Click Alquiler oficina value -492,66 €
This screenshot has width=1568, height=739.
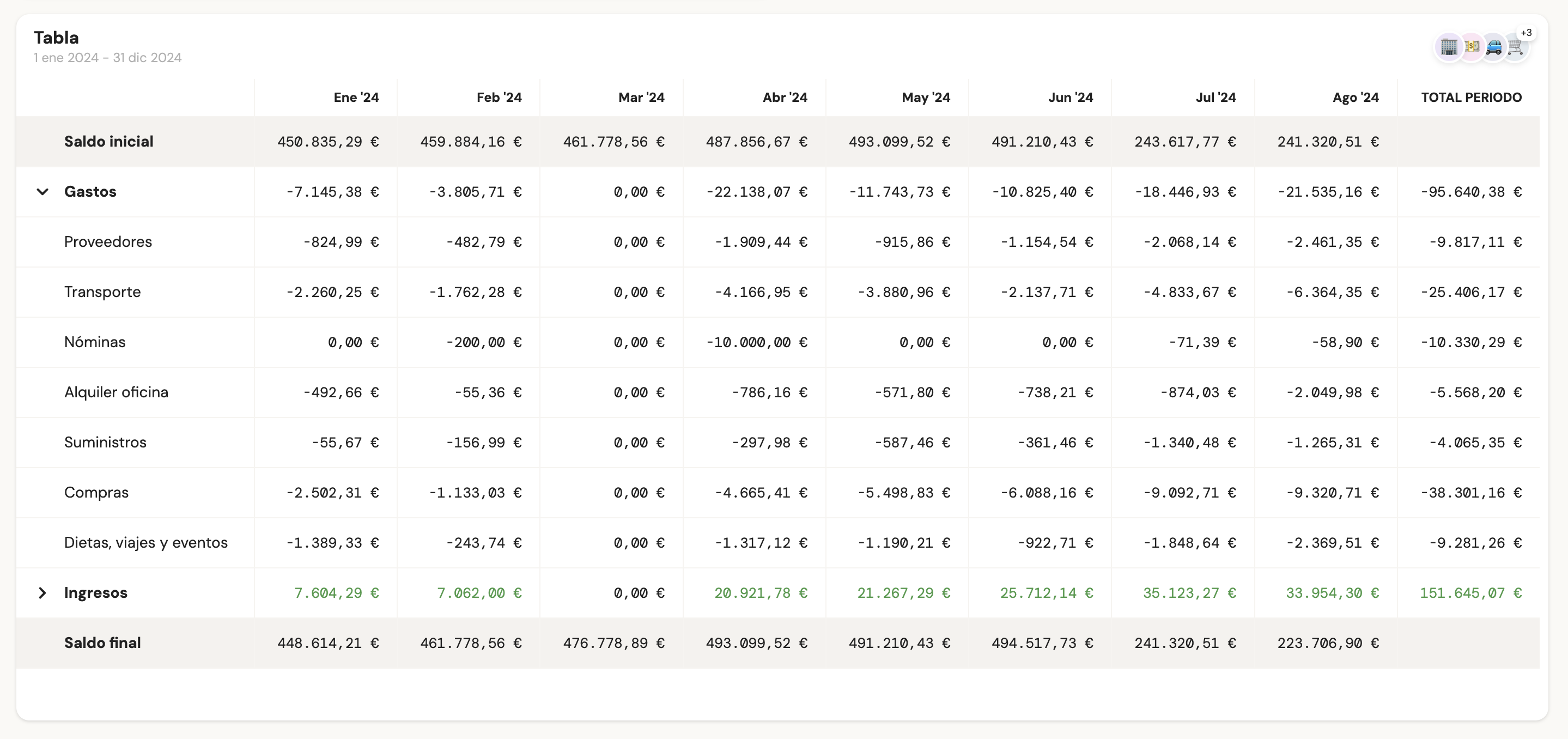(x=341, y=392)
